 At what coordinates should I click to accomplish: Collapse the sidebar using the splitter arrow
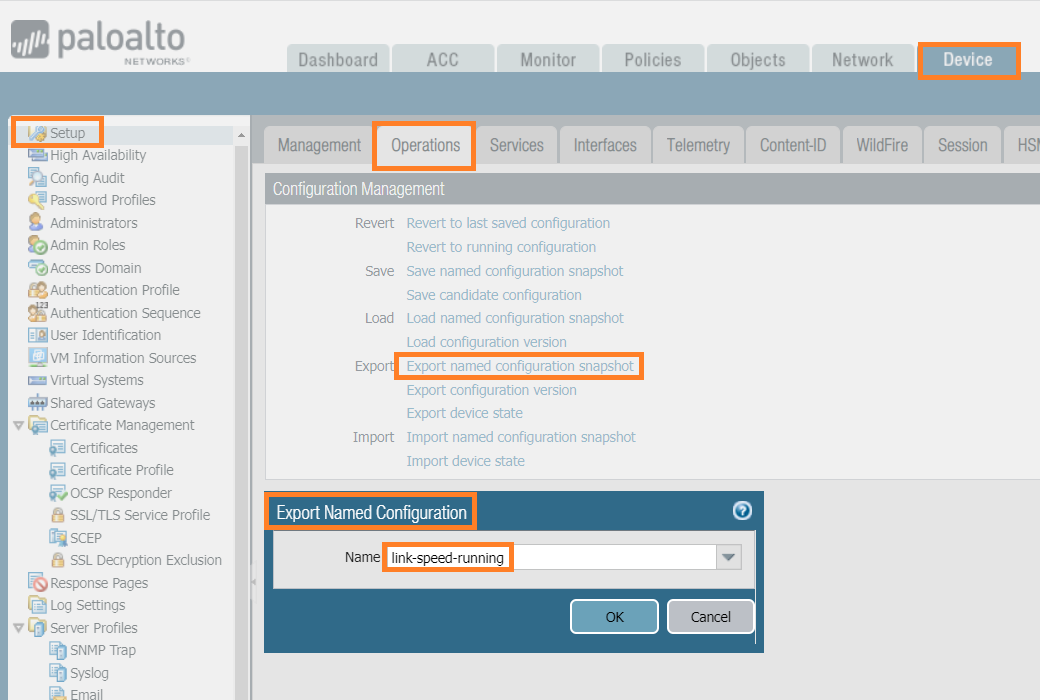[x=253, y=582]
